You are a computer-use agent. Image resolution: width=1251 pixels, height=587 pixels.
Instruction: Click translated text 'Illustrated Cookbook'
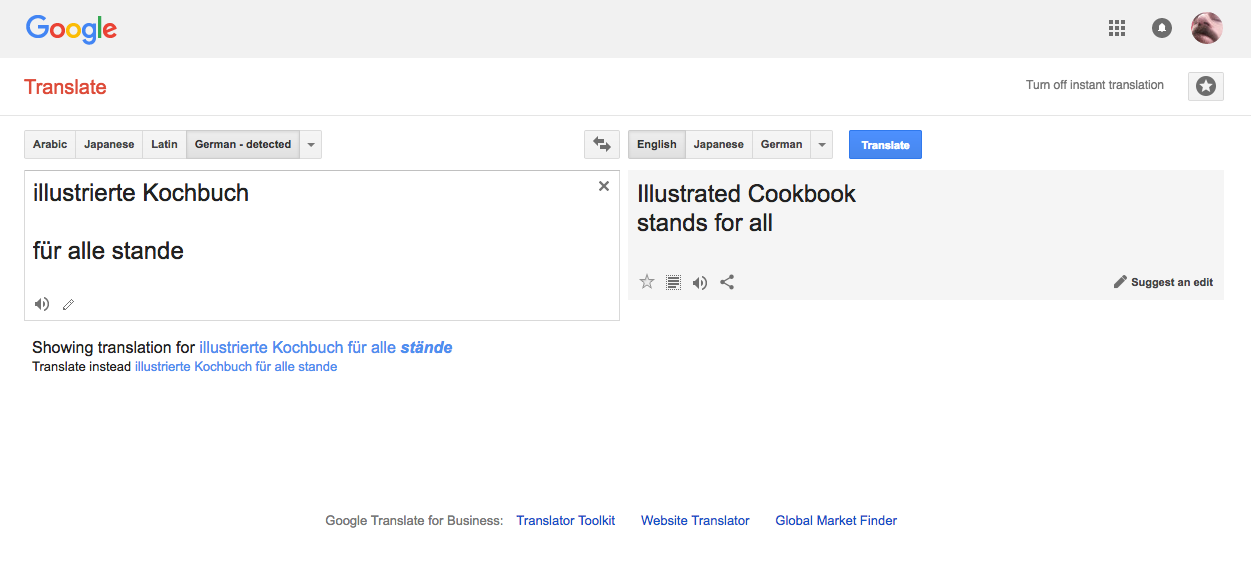click(747, 194)
